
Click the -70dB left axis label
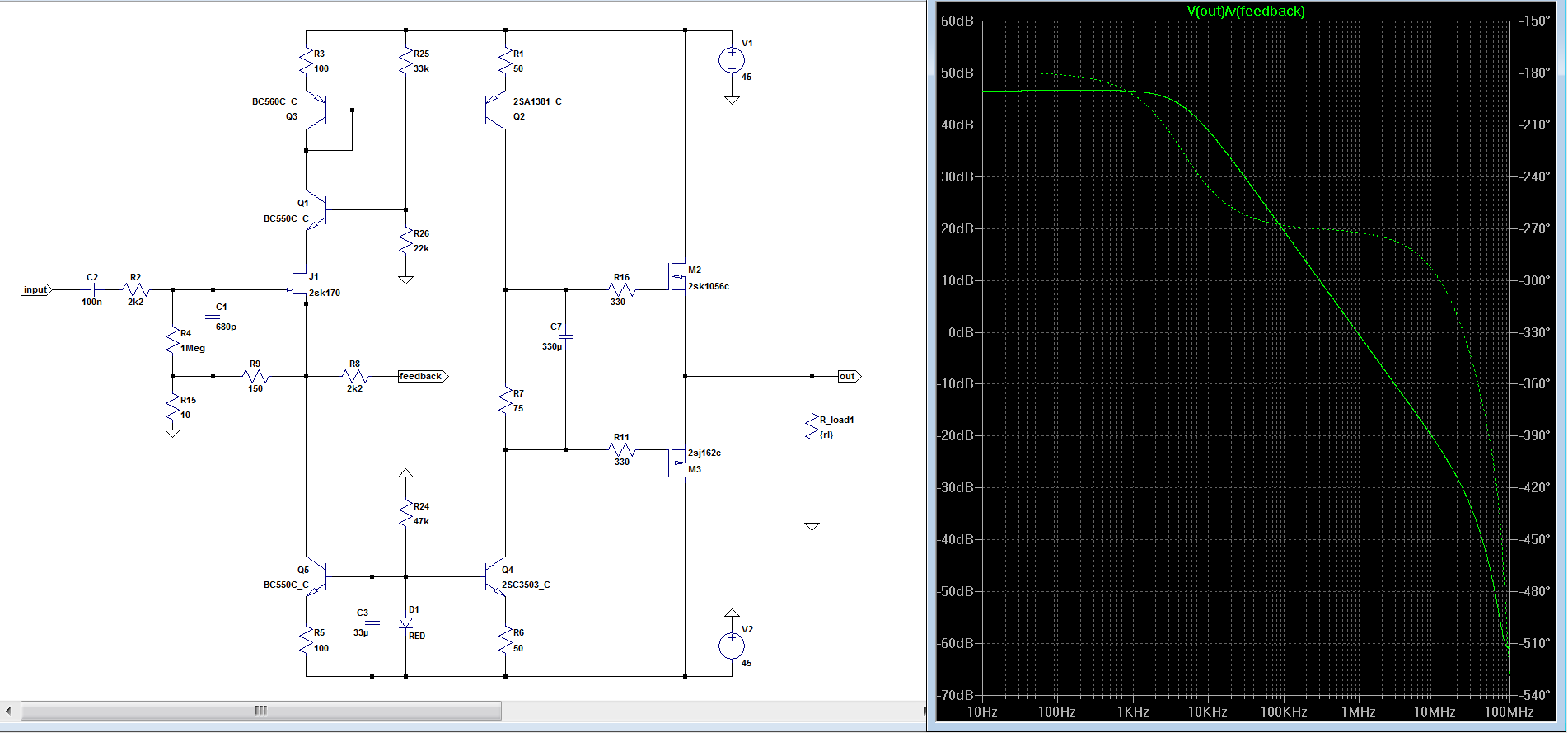[955, 695]
